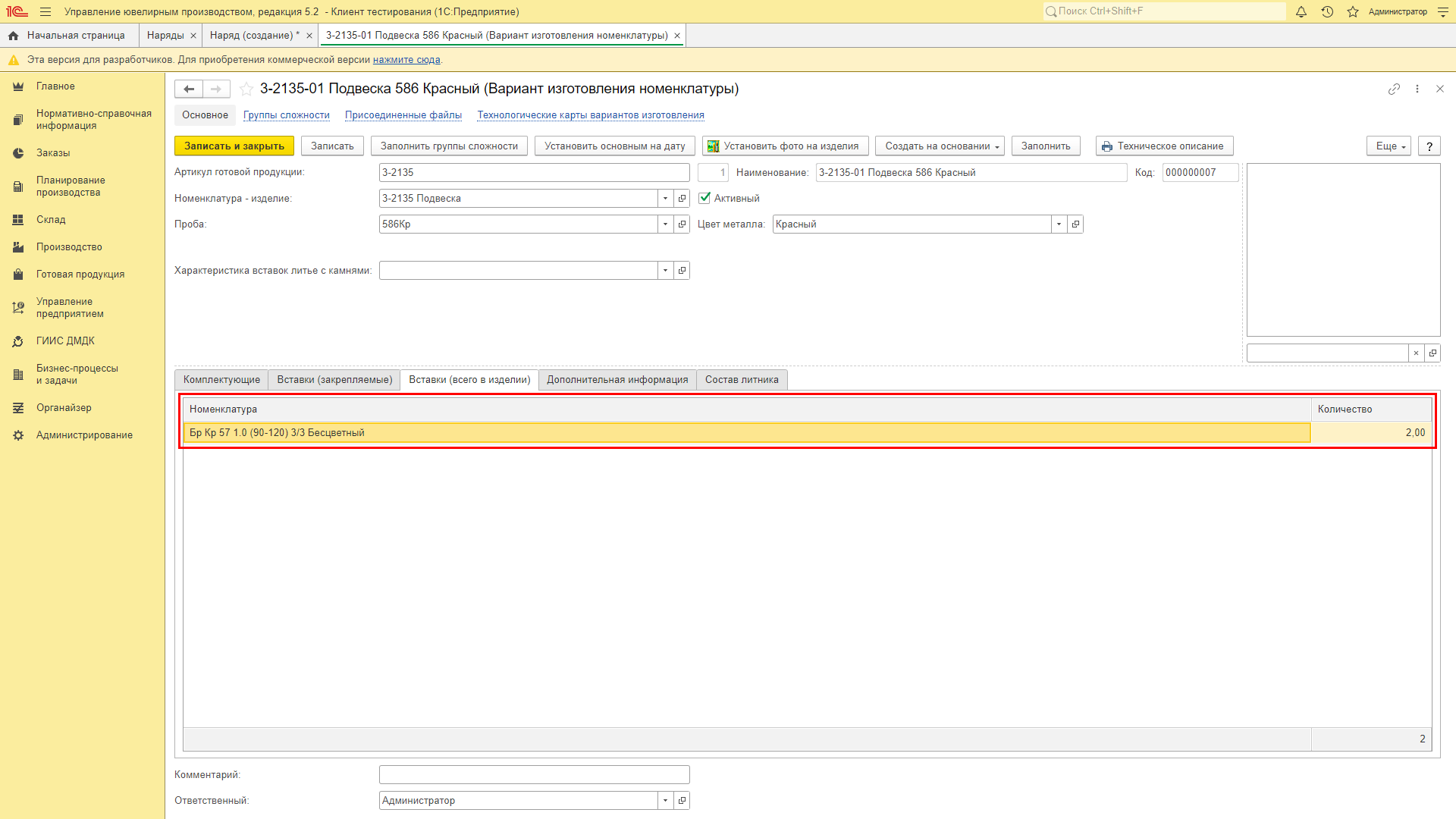Open the Администратор user menu
The height and width of the screenshot is (819, 1456).
(x=1398, y=11)
